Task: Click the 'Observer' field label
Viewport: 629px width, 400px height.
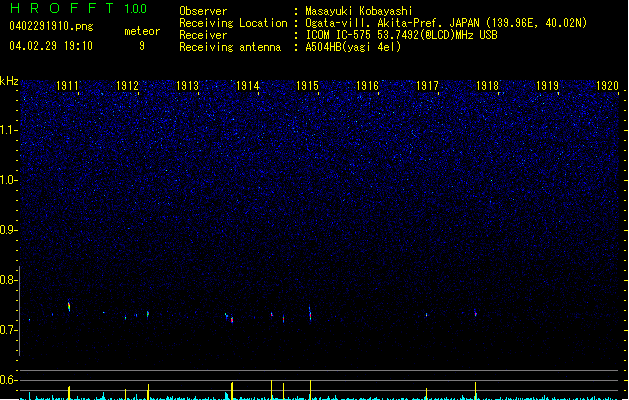Action: [x=203, y=11]
